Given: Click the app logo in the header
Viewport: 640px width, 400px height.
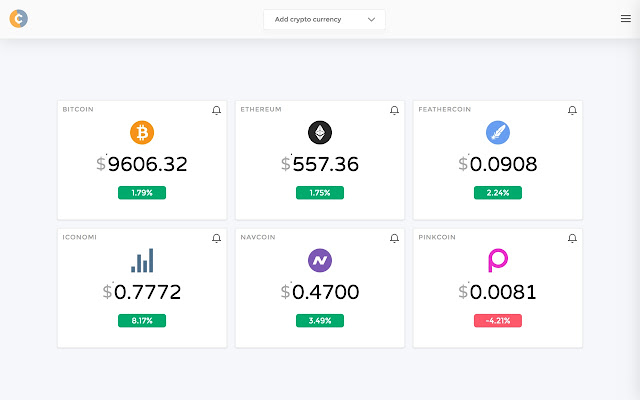Looking at the screenshot, I should [x=18, y=18].
